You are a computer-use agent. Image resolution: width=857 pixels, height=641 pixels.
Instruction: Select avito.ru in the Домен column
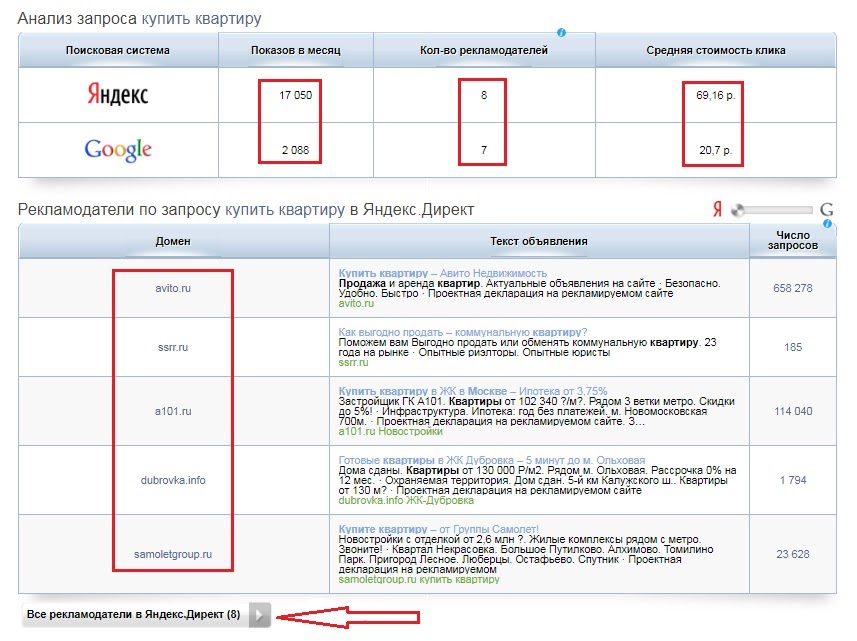click(x=173, y=288)
